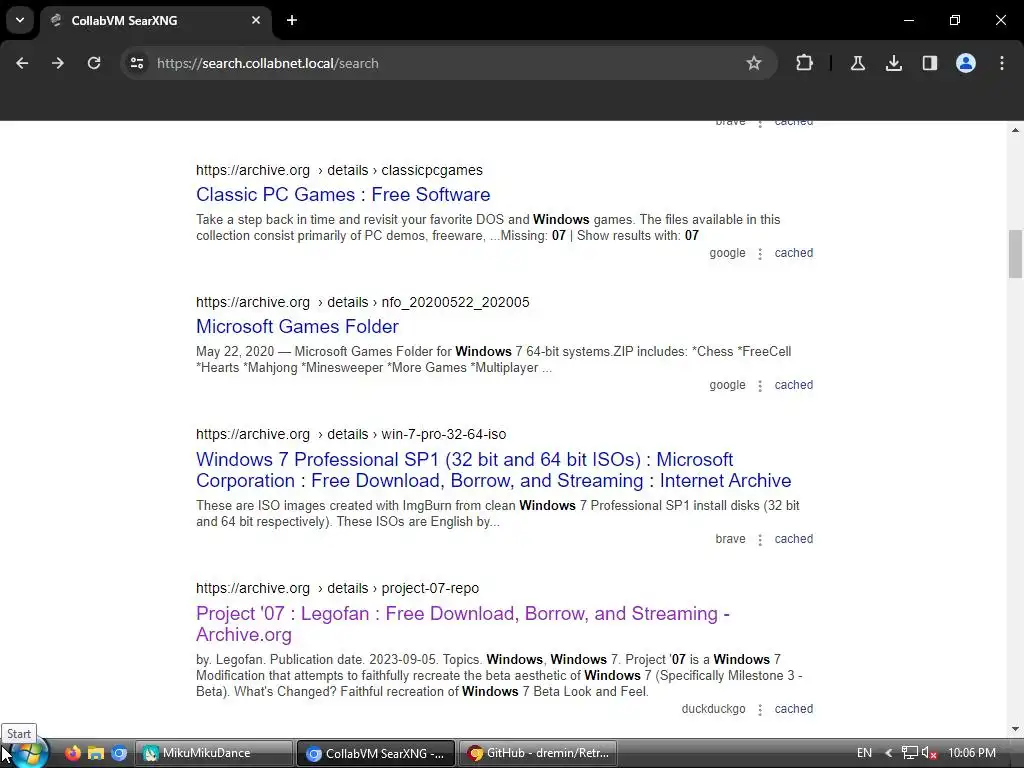Open the Classic PC Games result

pyautogui.click(x=343, y=195)
